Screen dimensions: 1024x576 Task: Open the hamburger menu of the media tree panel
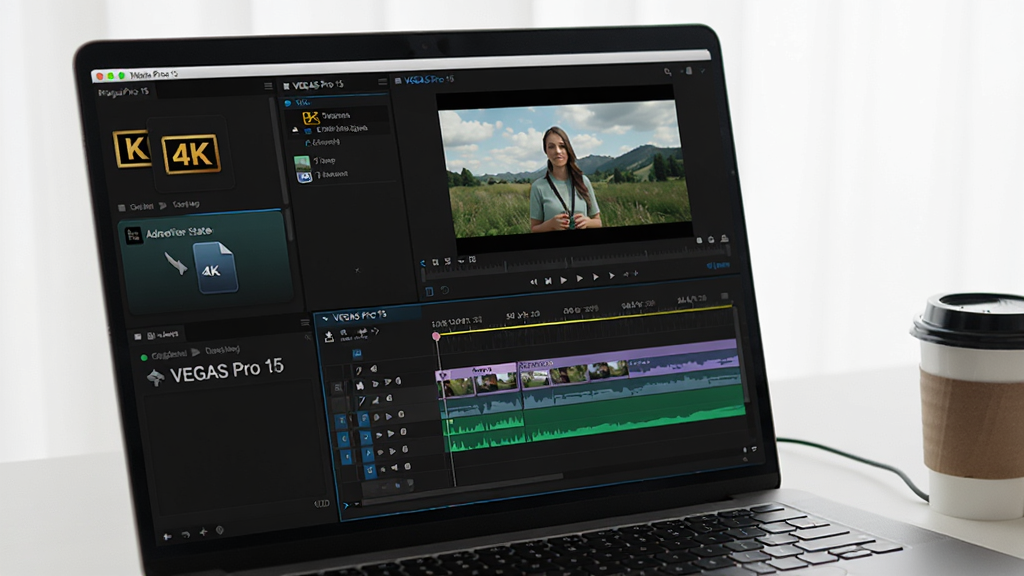pos(382,82)
